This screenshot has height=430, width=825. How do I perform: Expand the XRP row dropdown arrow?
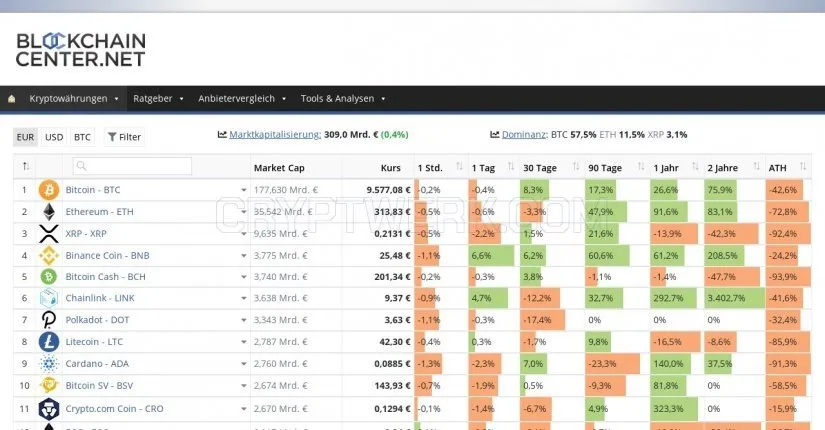coord(244,234)
